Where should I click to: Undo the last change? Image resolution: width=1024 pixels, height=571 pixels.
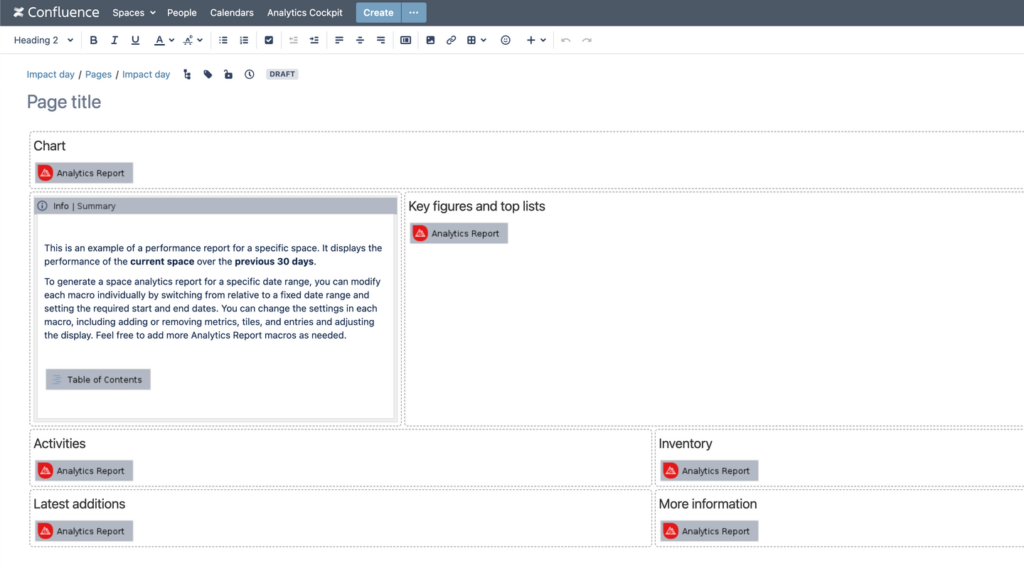(566, 40)
